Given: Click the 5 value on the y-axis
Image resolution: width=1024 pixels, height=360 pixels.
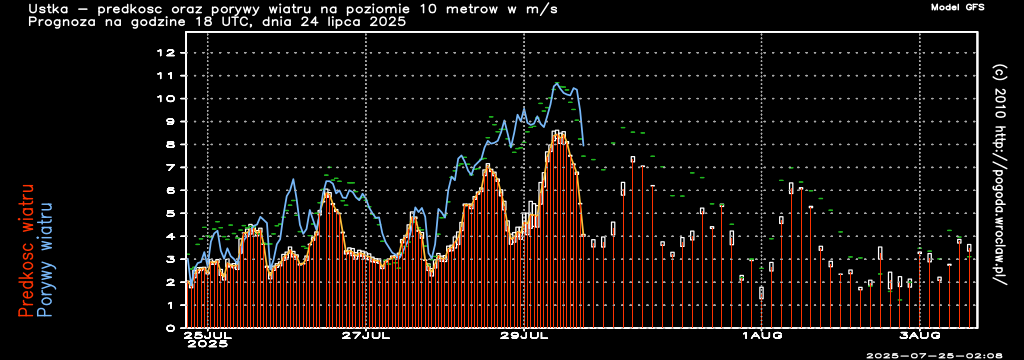Looking at the screenshot, I should [172, 214].
